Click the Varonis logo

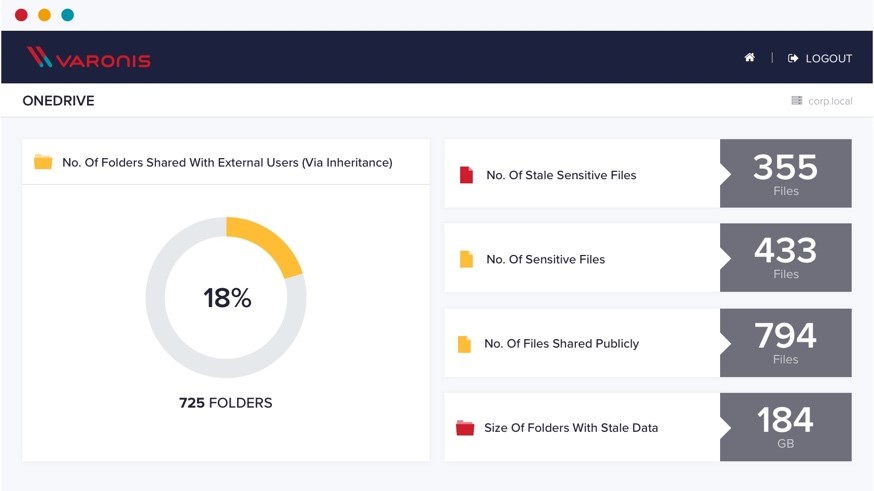click(89, 57)
